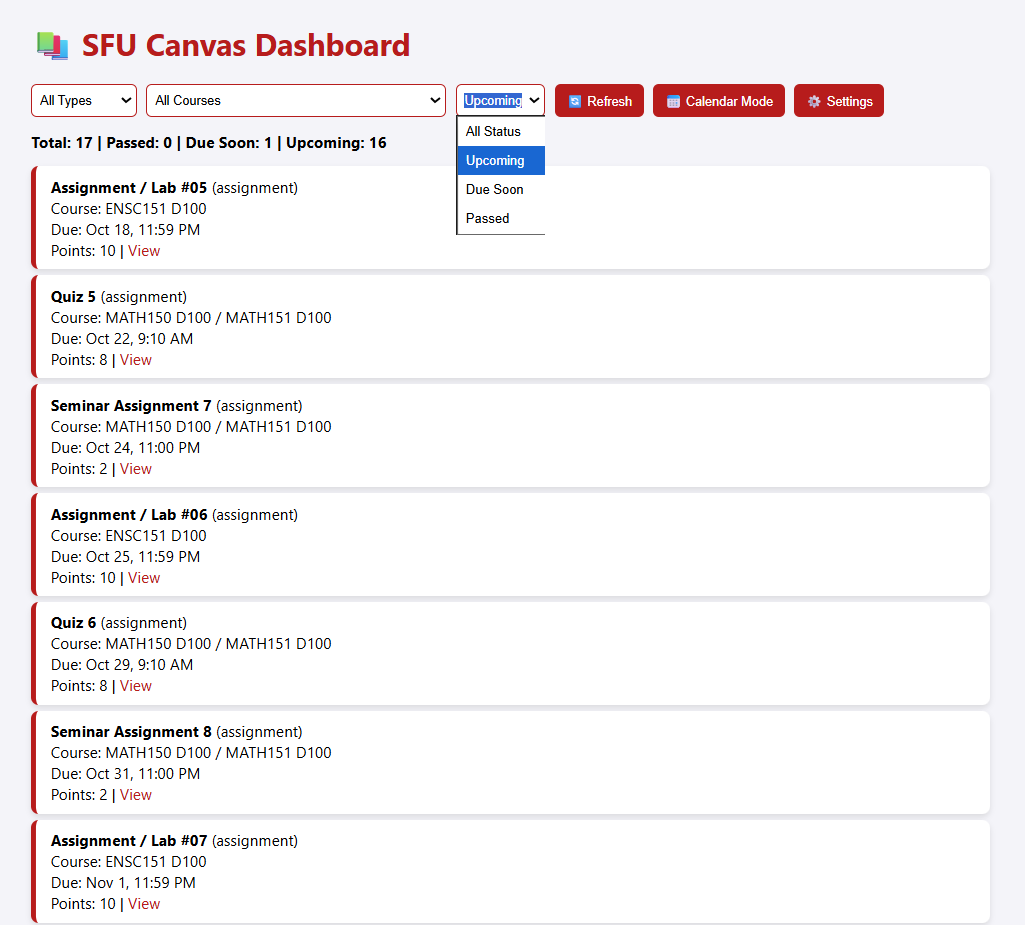The image size is (1025, 925).
Task: Collapse the Upcoming status dropdown
Action: (x=500, y=101)
